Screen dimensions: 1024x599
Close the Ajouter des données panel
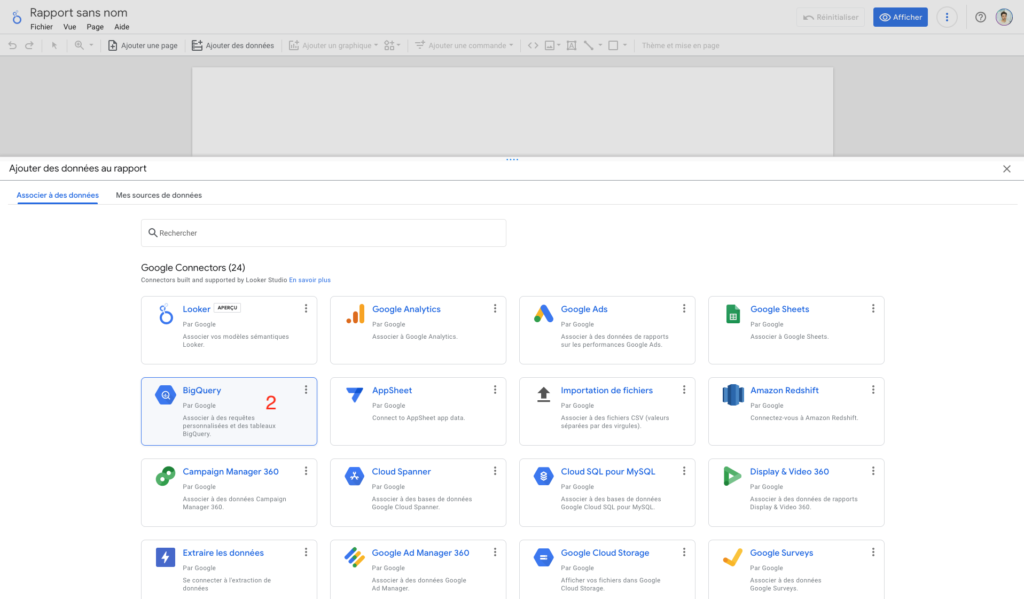pos(1006,169)
